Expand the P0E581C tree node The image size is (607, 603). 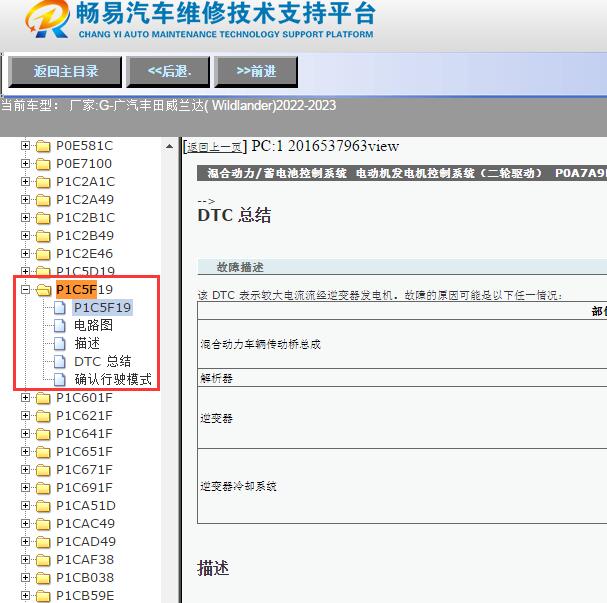coord(25,146)
